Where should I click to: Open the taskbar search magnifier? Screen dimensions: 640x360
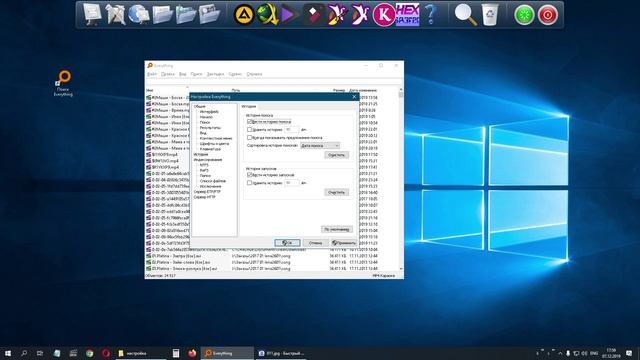[x=24, y=353]
